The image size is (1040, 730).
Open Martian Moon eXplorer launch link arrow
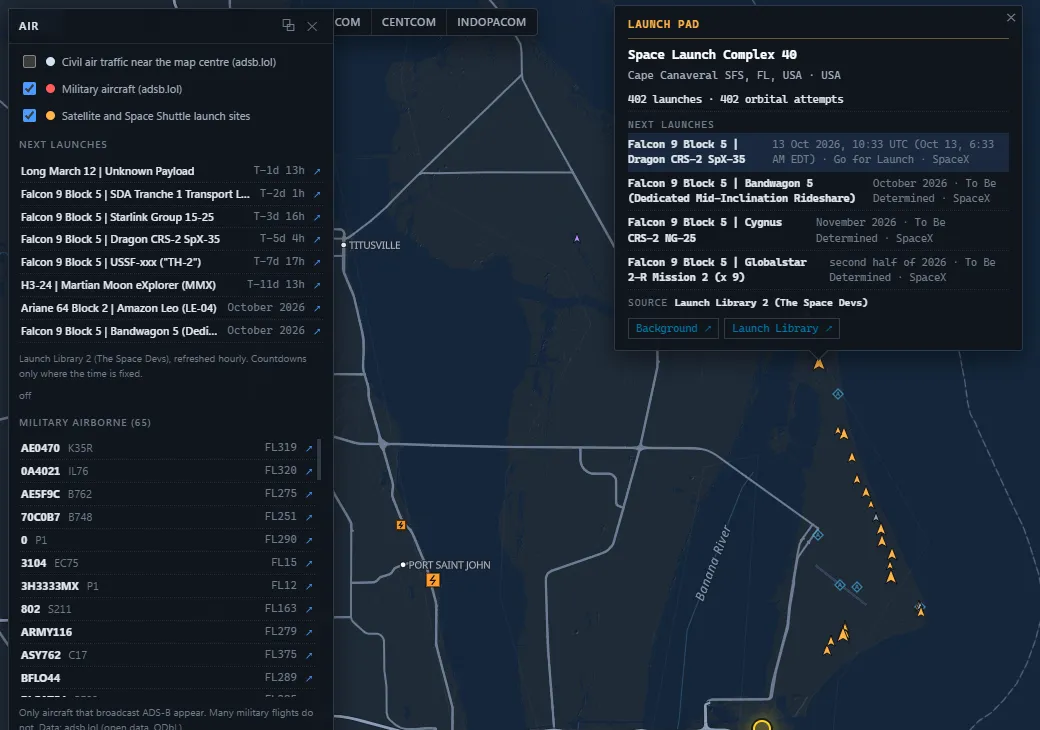pyautogui.click(x=317, y=285)
